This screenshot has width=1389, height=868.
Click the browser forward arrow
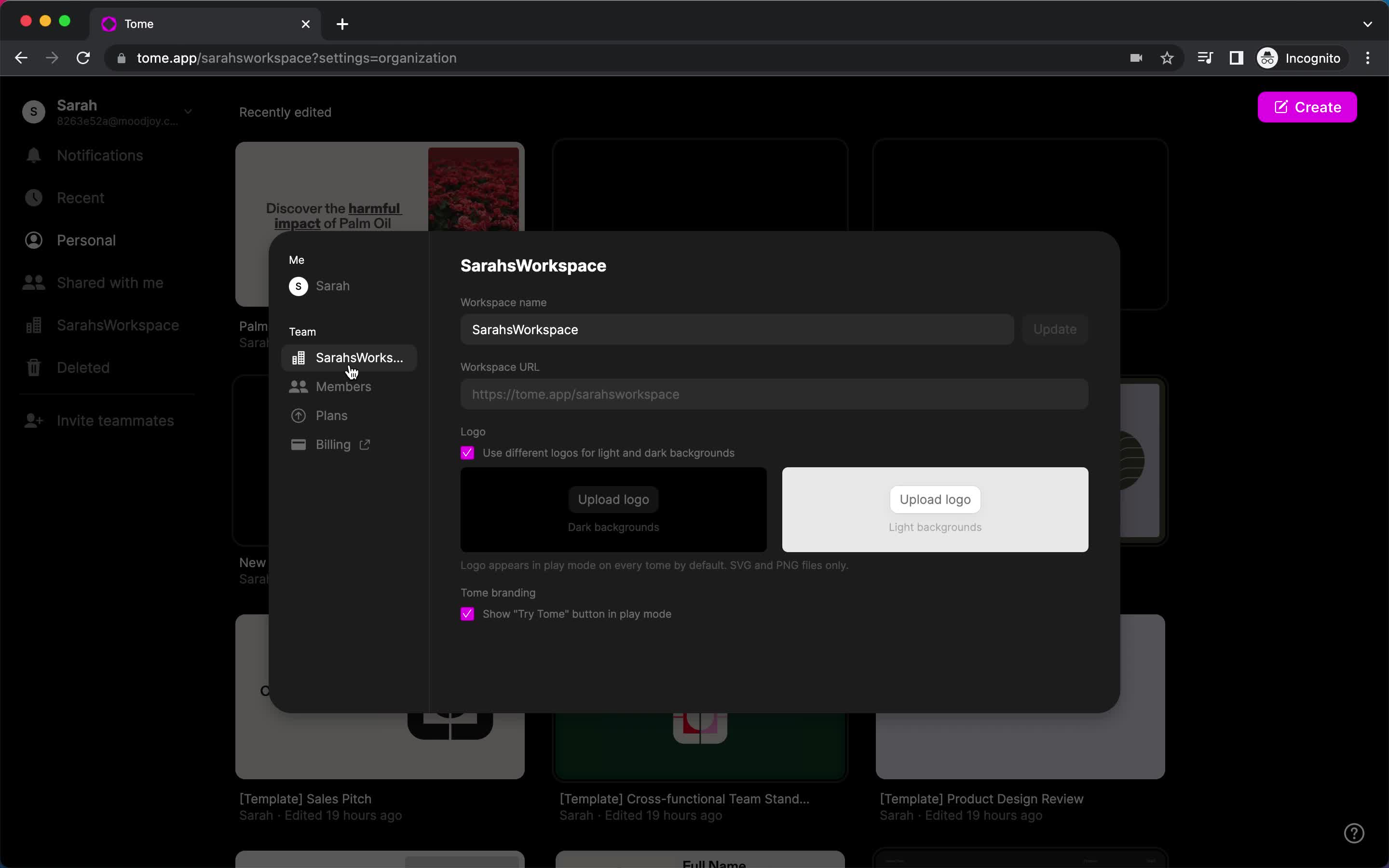[x=52, y=58]
